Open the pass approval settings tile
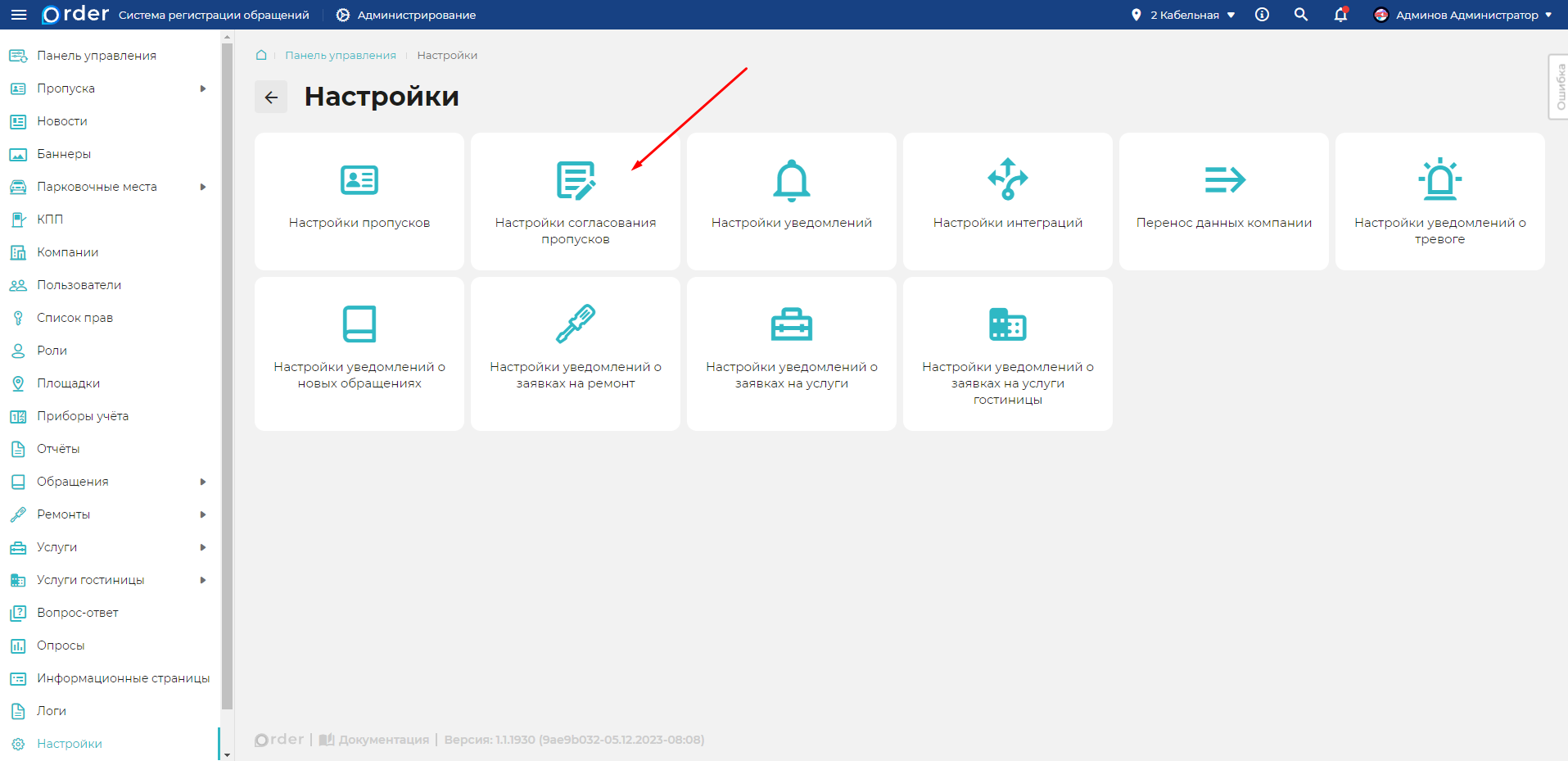Image resolution: width=1568 pixels, height=761 pixels. (x=575, y=202)
